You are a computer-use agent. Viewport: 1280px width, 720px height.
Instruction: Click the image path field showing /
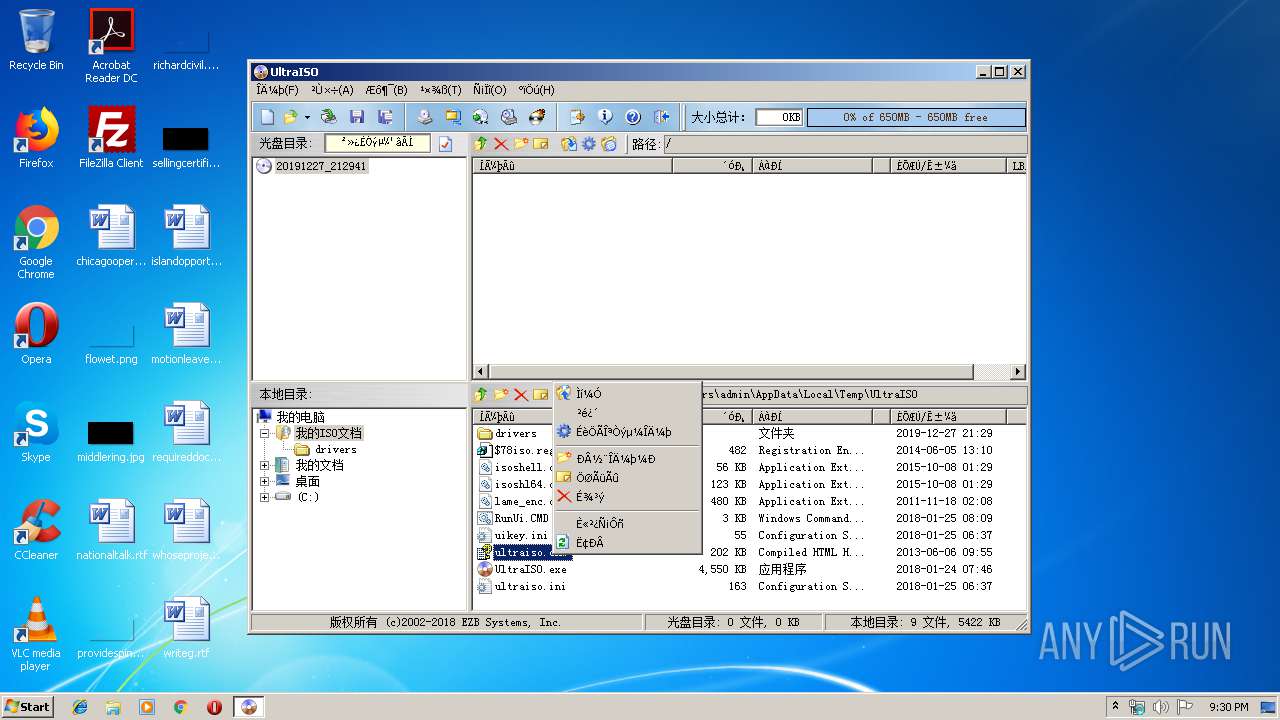[844, 144]
